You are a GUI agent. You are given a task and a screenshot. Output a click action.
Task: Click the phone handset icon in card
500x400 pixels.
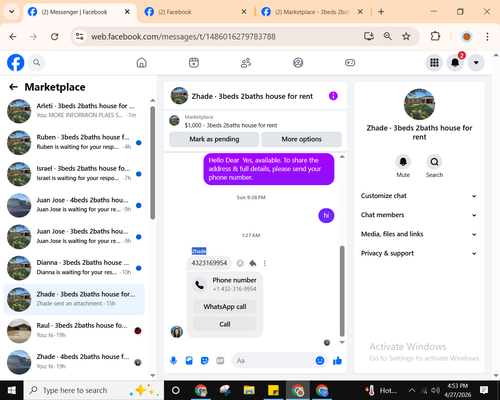pyautogui.click(x=199, y=285)
